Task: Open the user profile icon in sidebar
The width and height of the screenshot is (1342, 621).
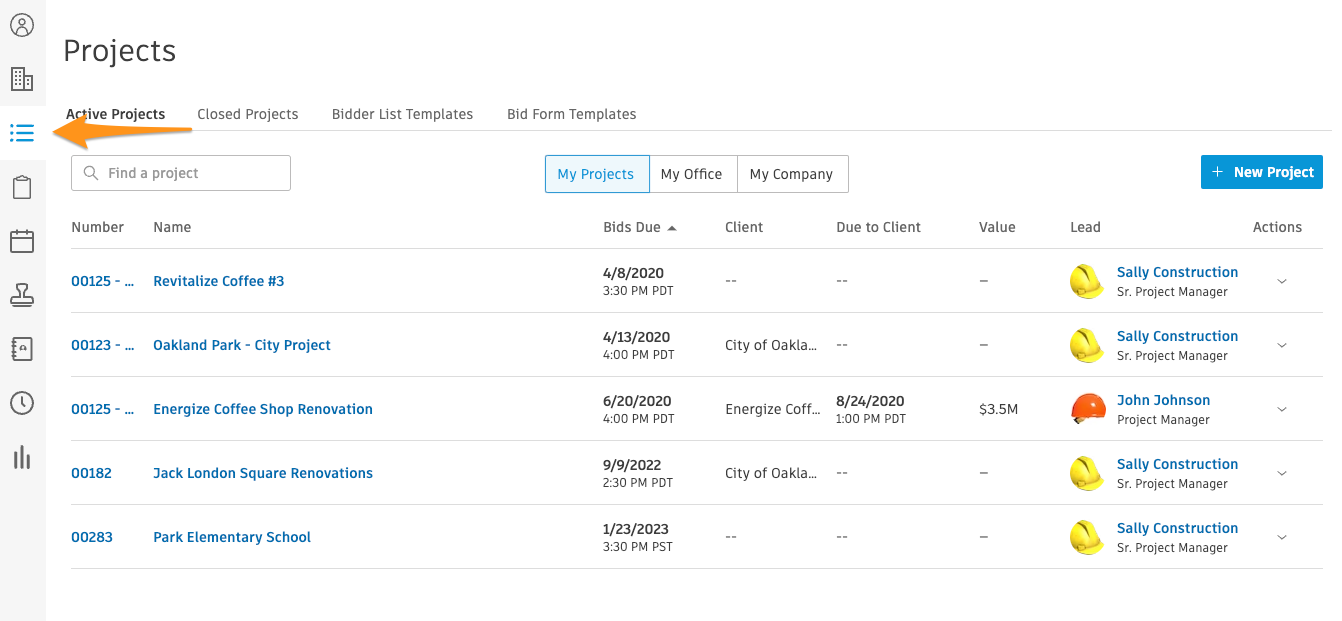Action: [x=22, y=26]
